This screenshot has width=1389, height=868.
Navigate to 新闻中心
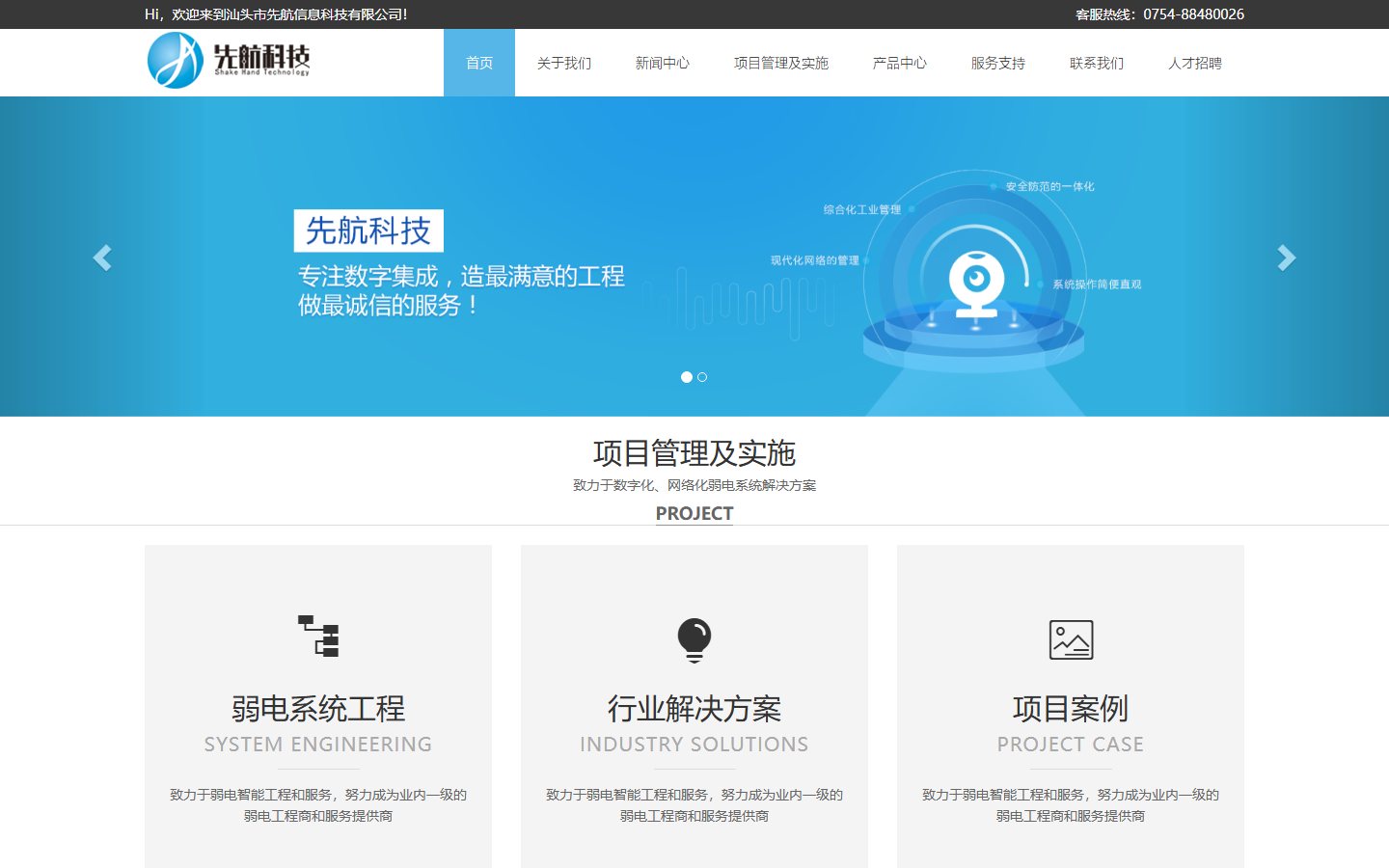point(663,63)
